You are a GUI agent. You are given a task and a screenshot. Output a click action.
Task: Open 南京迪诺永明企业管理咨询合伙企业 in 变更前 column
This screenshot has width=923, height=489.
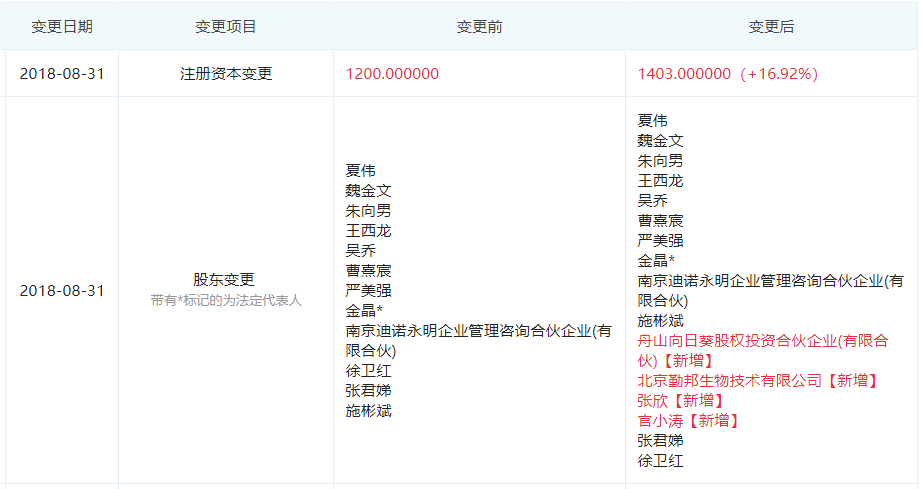tap(479, 341)
